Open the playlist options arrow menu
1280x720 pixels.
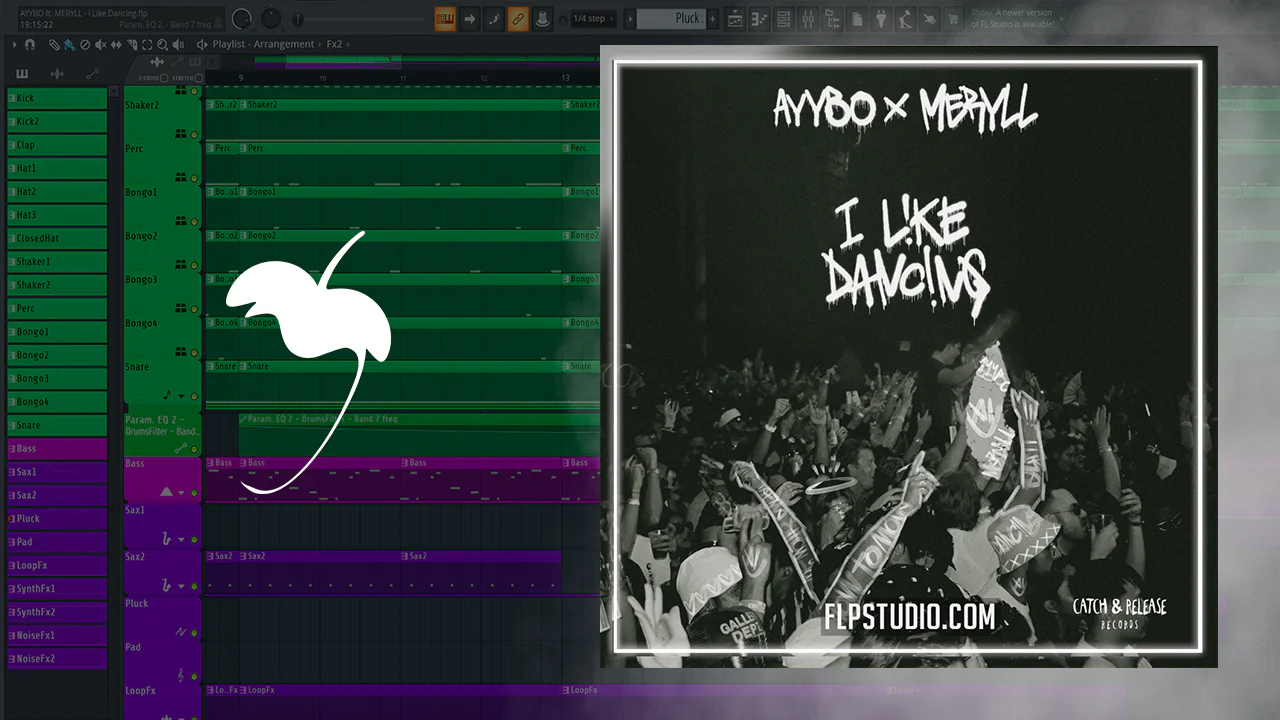[15, 45]
